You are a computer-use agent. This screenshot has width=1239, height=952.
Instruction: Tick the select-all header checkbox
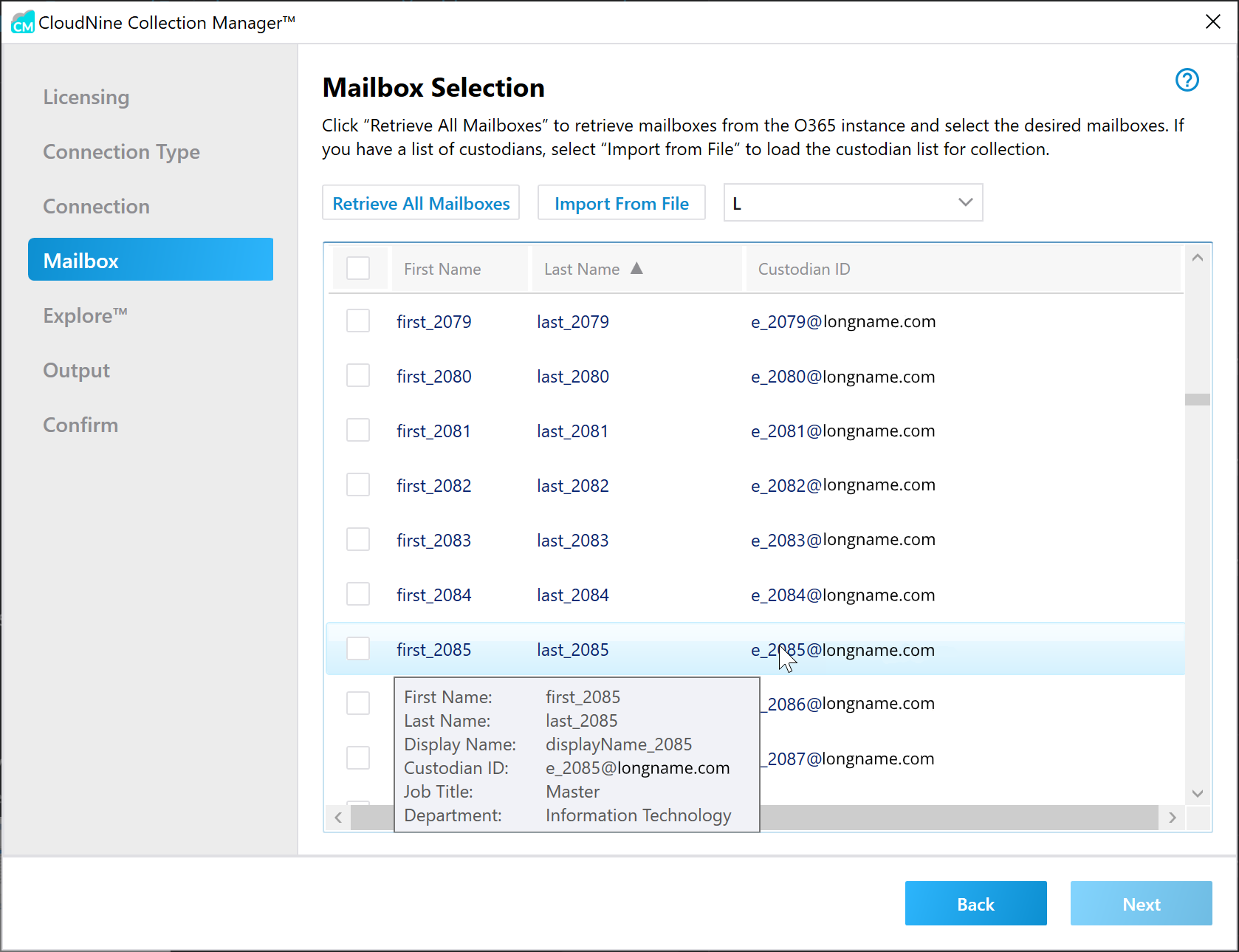coord(358,268)
